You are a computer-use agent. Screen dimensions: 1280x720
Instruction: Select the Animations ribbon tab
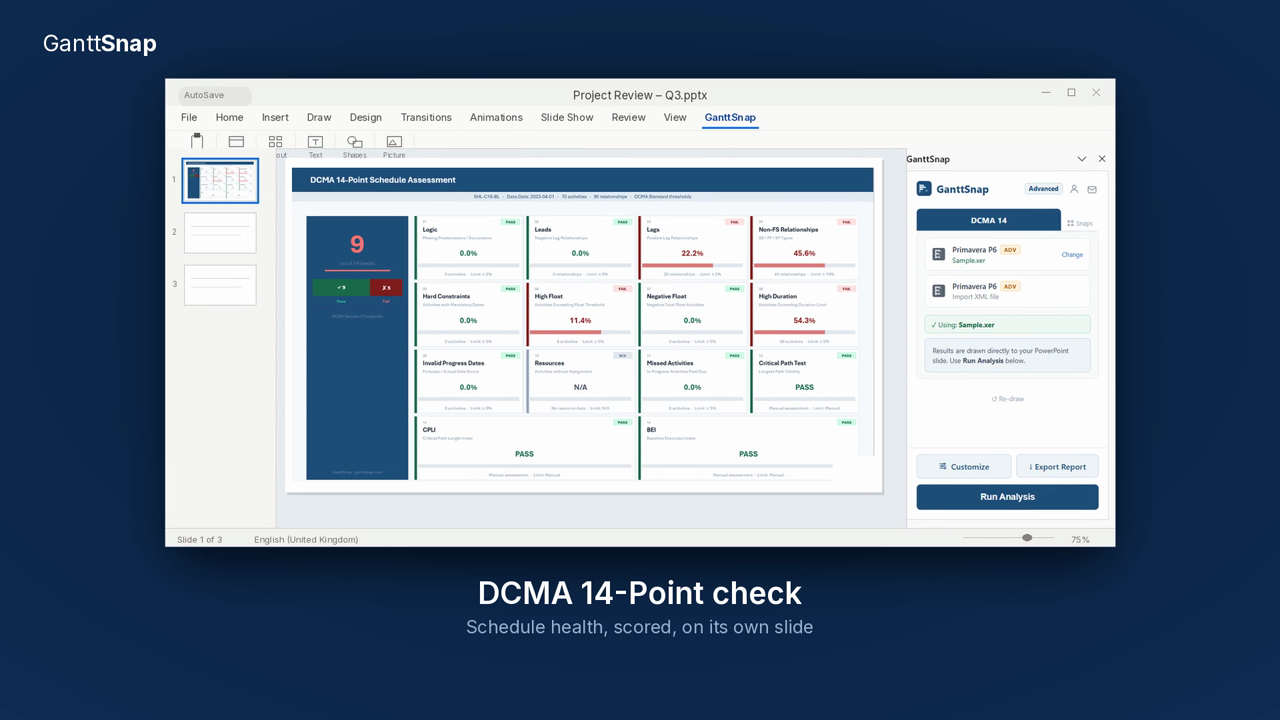(496, 117)
